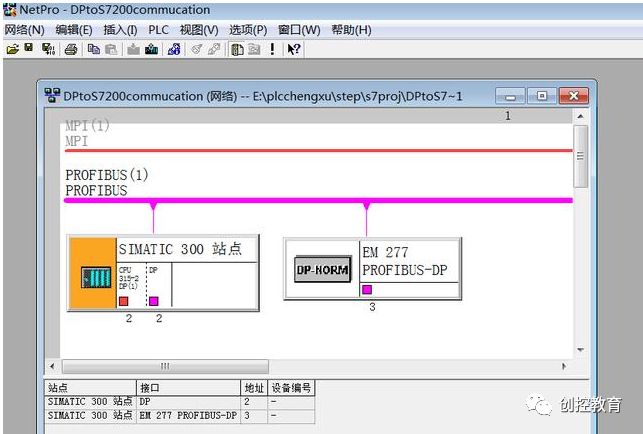Open the 选项(P) menu
Screen dimensions: 643x434
click(x=248, y=30)
